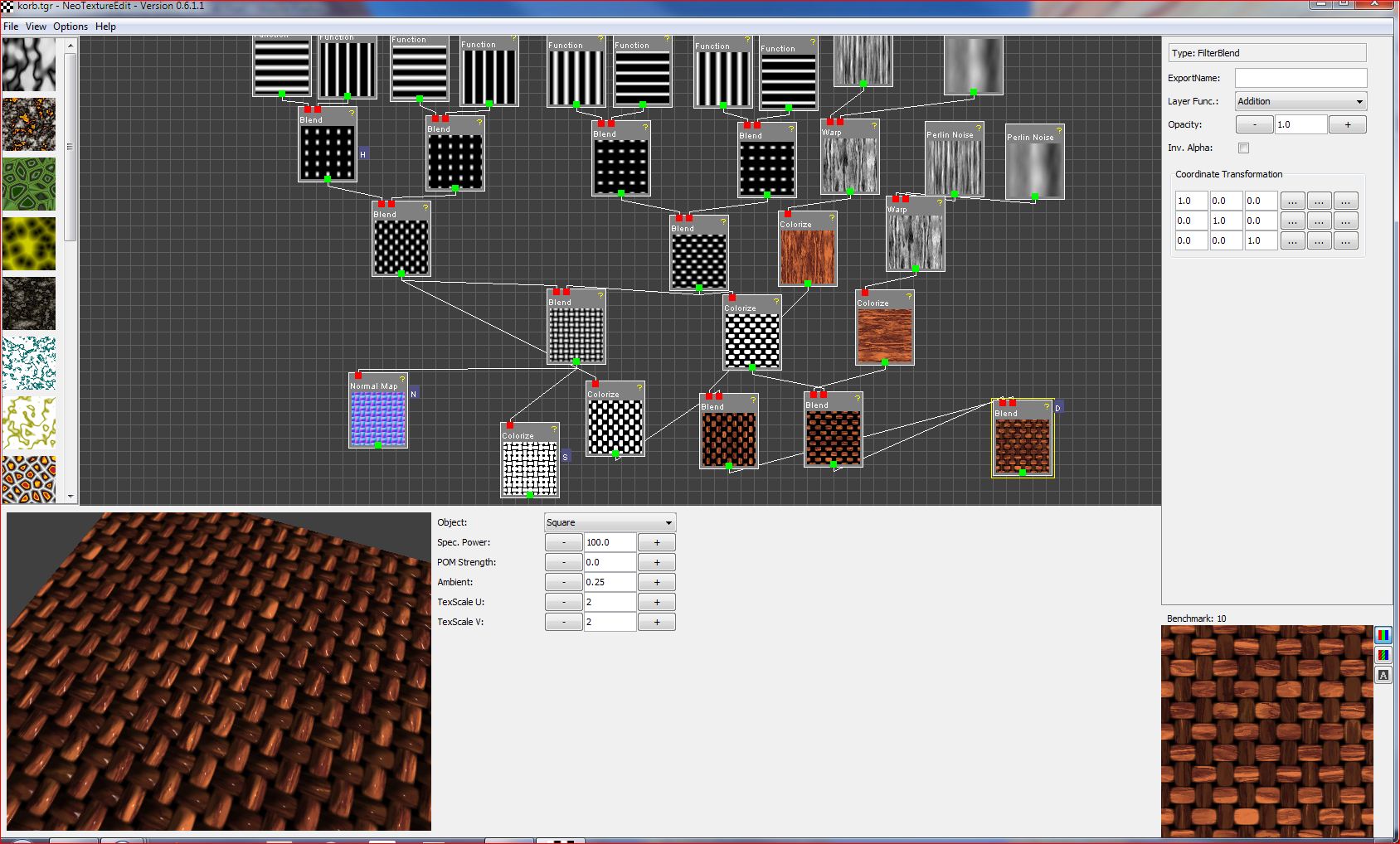Decrease TexScale V with minus button
1400x844 pixels.
pos(564,622)
